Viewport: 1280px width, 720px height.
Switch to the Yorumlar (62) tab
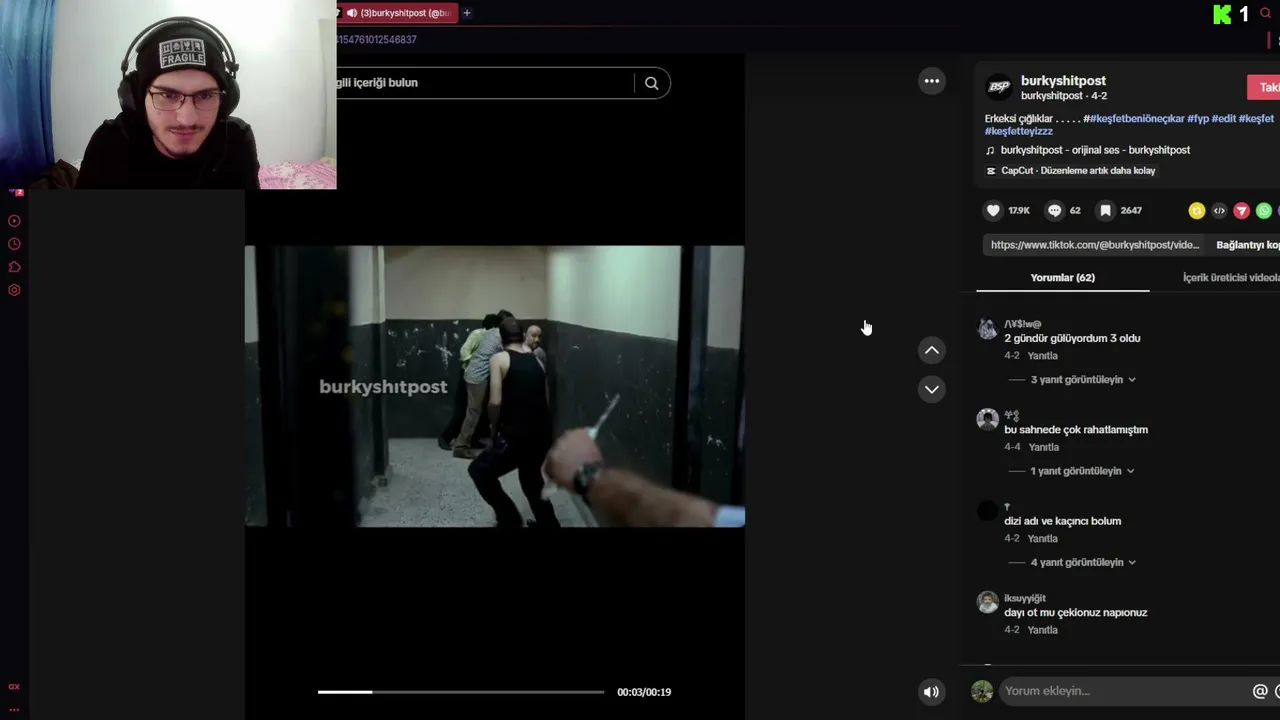point(1062,277)
